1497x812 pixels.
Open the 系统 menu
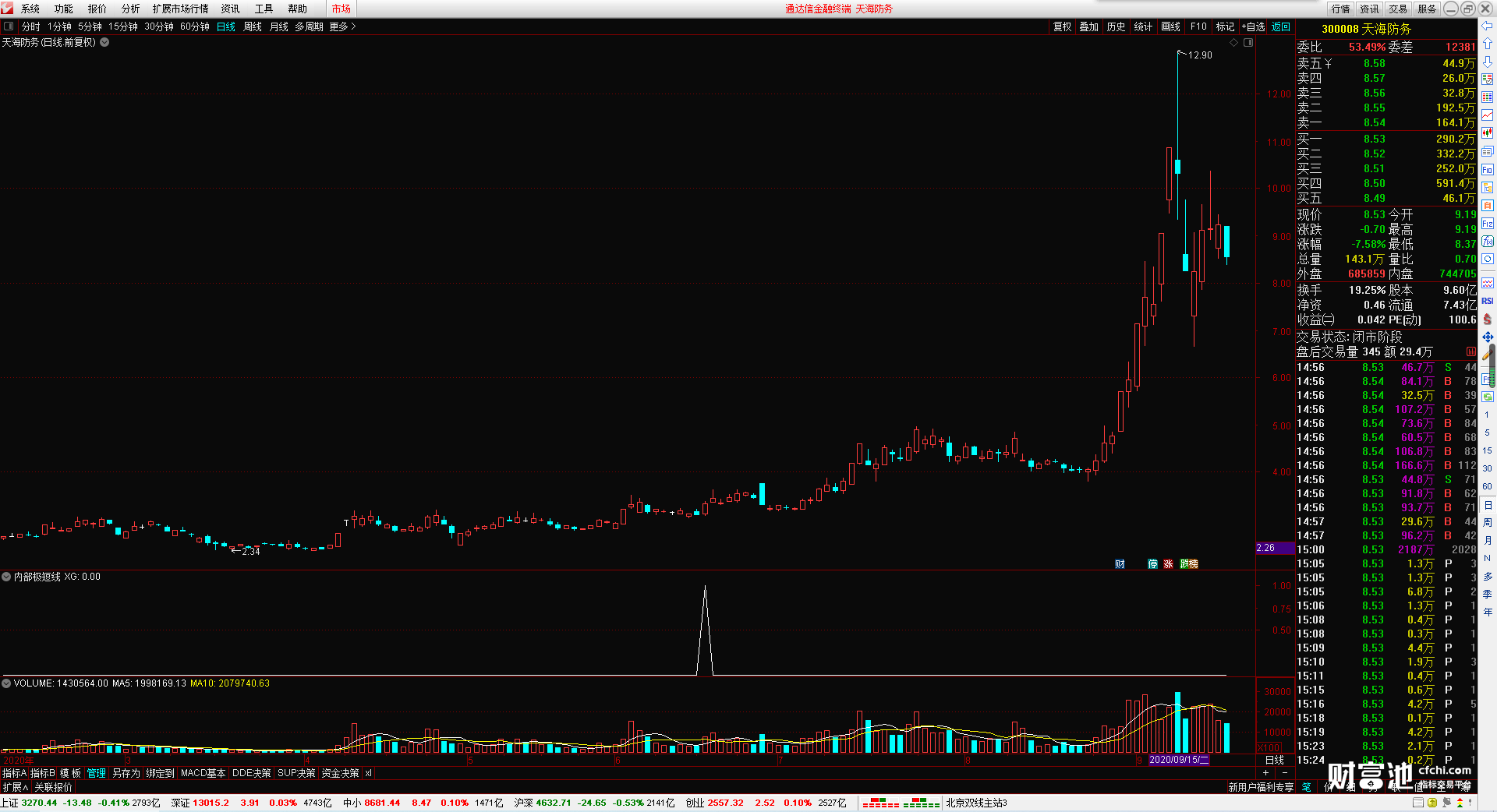pyautogui.click(x=30, y=9)
